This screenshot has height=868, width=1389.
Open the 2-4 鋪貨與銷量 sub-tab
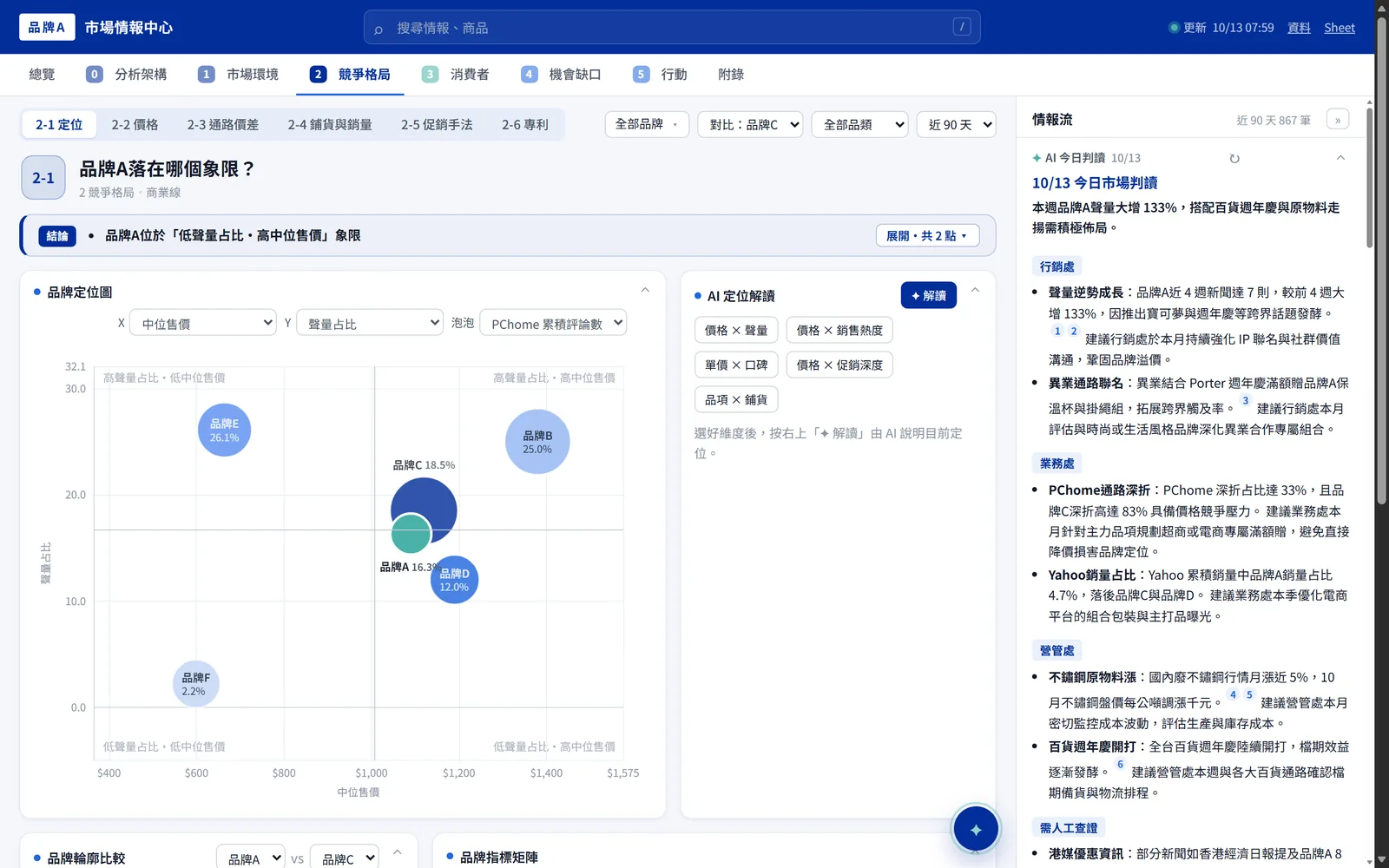(330, 125)
